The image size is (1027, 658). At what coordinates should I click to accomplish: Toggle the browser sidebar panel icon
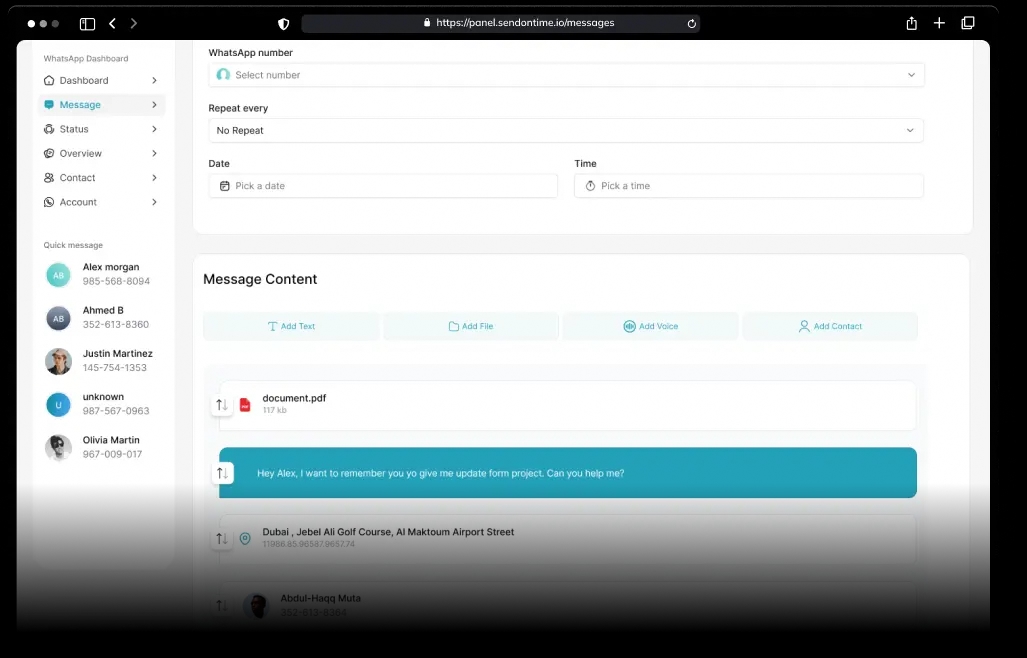click(87, 23)
